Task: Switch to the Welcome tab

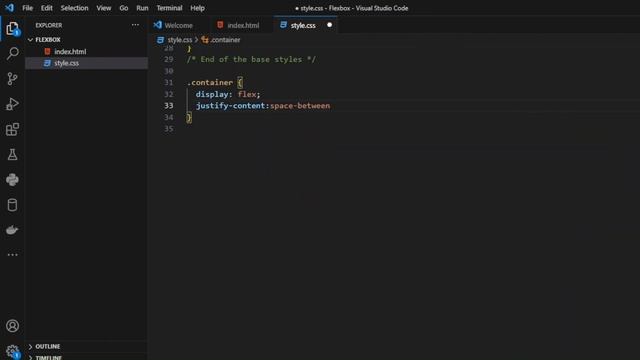Action: pos(179,25)
